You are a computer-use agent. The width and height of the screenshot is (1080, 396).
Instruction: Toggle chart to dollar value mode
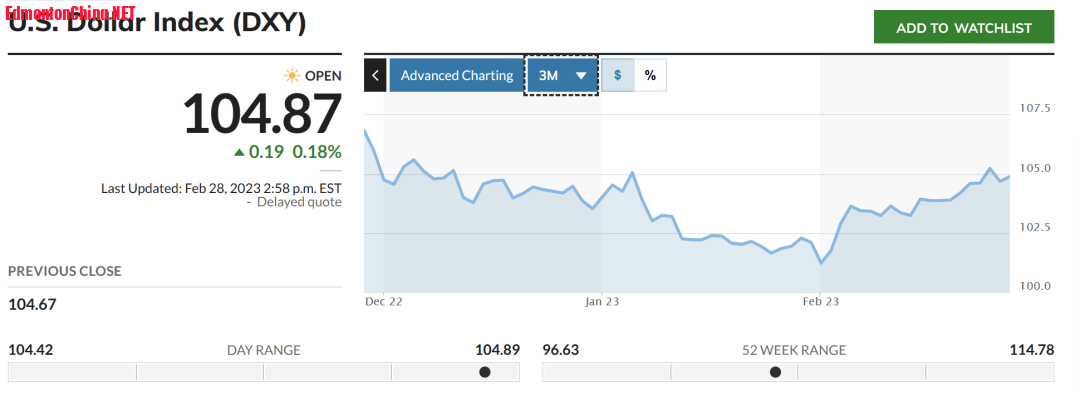point(618,75)
